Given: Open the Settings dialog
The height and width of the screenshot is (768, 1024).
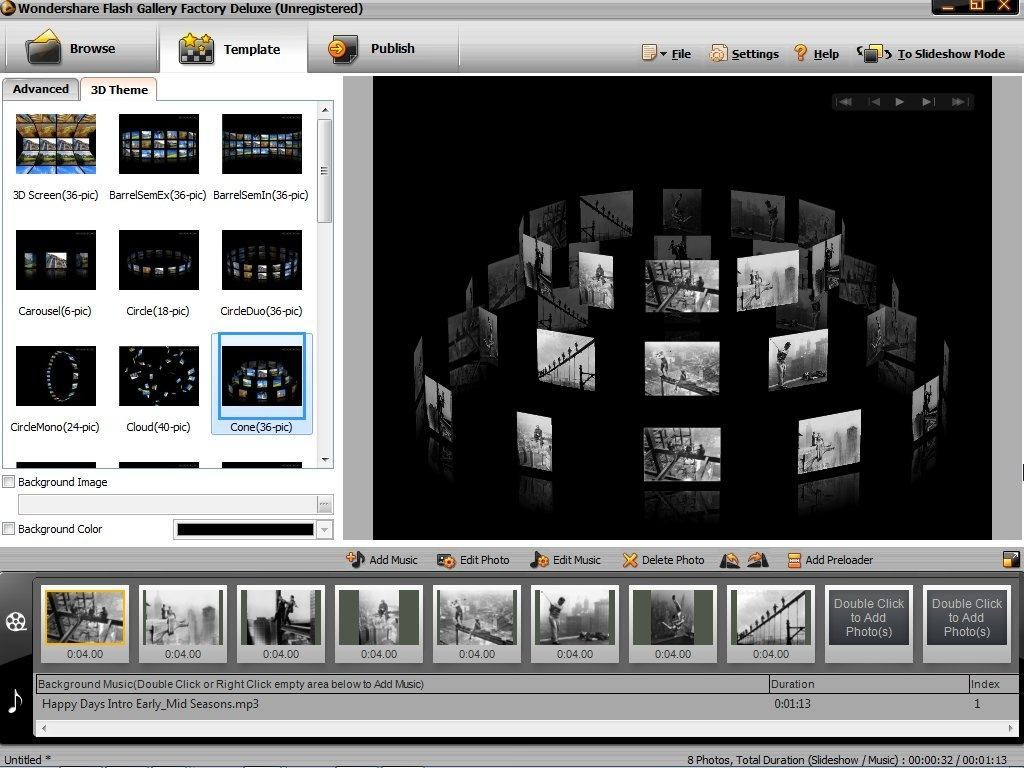Looking at the screenshot, I should pos(745,54).
